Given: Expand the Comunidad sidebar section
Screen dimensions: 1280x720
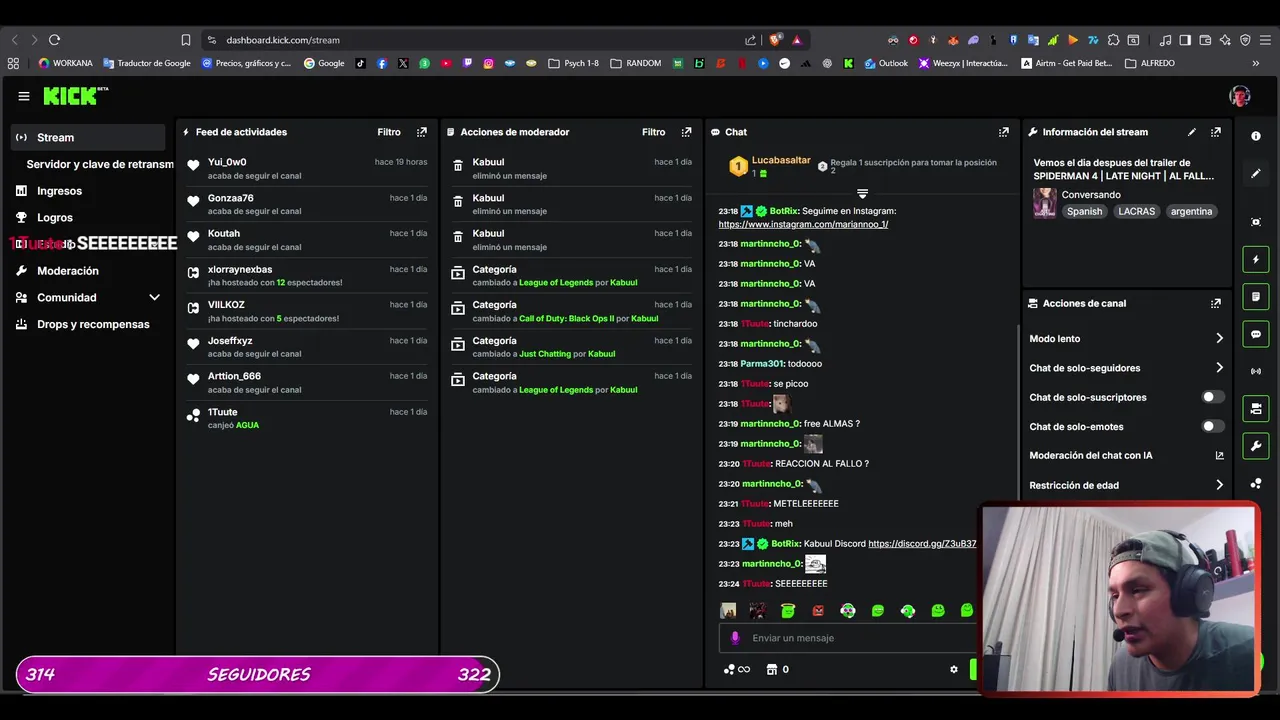Looking at the screenshot, I should tap(88, 297).
